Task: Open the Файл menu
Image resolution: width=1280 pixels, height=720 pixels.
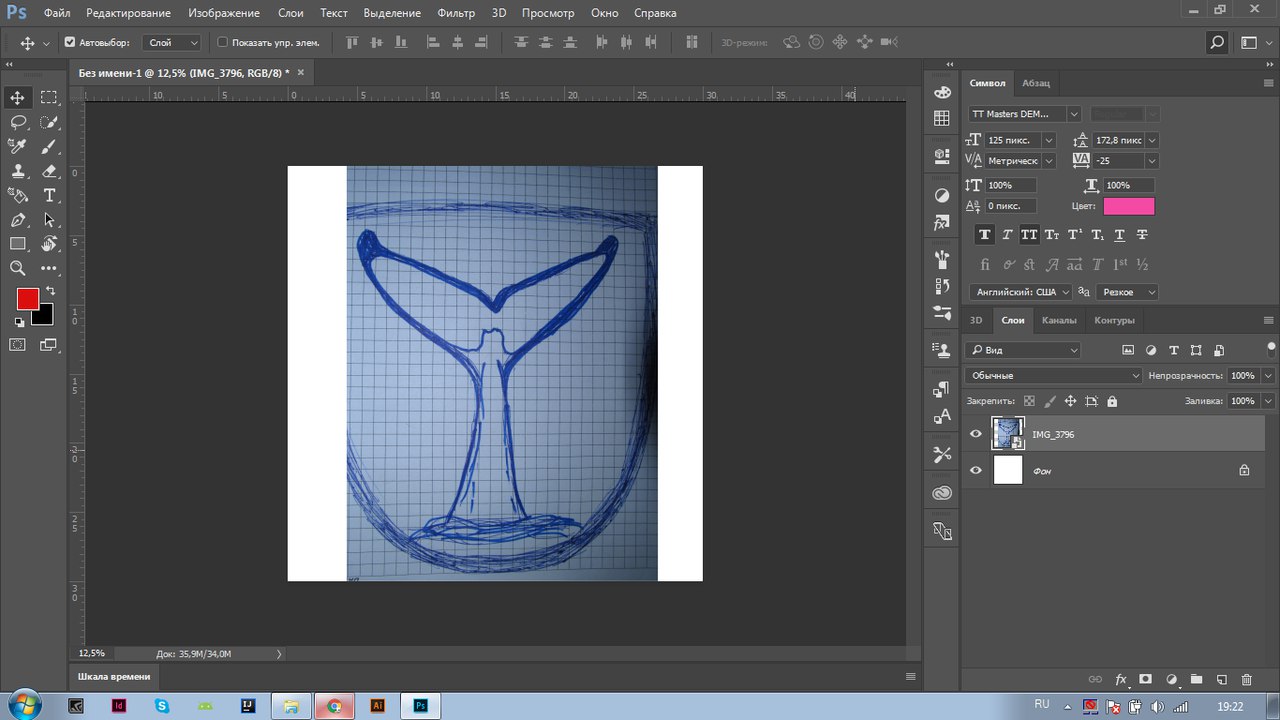Action: 57,13
